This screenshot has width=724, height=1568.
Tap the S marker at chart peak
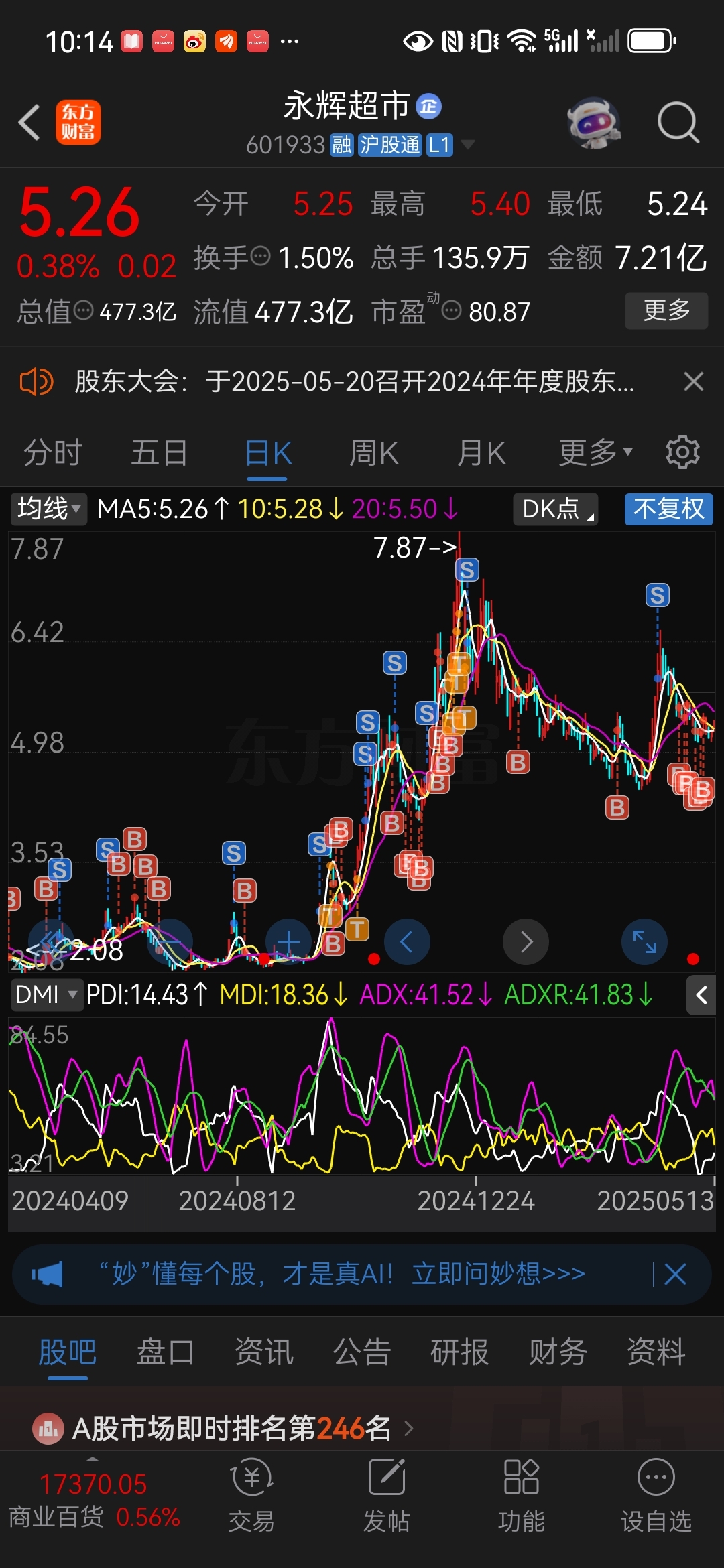467,570
